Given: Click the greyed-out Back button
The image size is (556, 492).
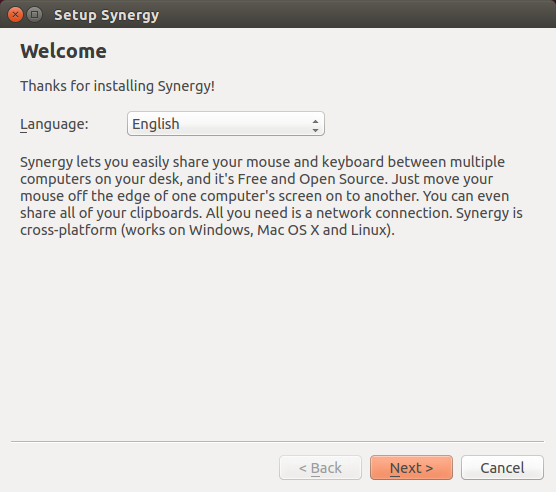Looking at the screenshot, I should tap(320, 468).
